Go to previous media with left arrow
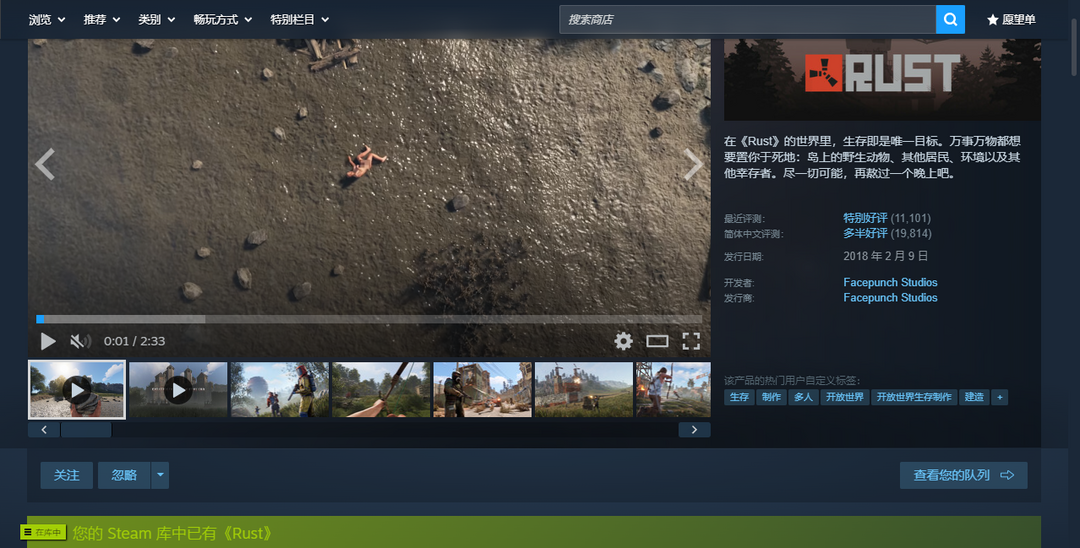The width and height of the screenshot is (1080, 548). coord(44,164)
